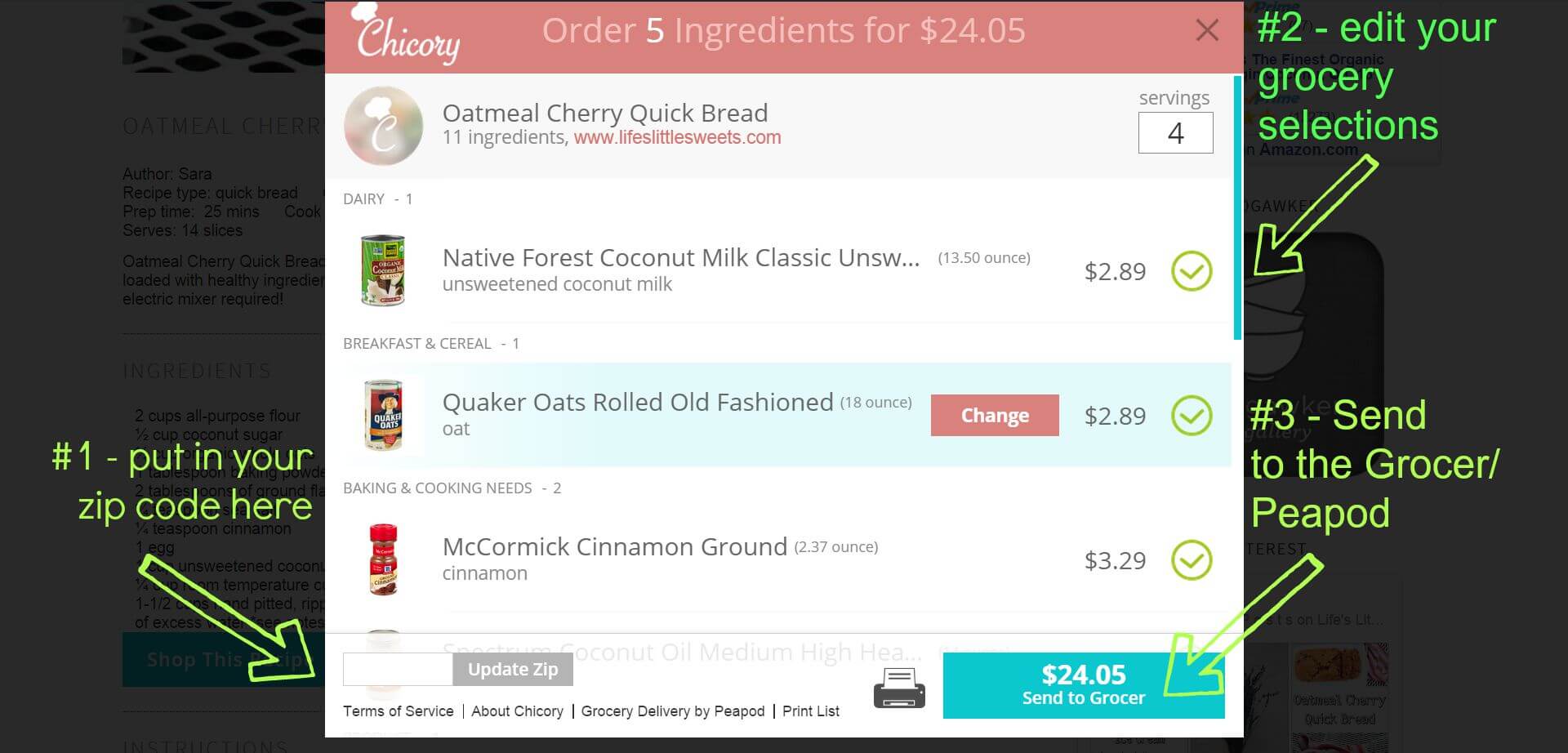The image size is (1568, 753).
Task: Click the Quaker Oats product image
Action: tap(384, 416)
